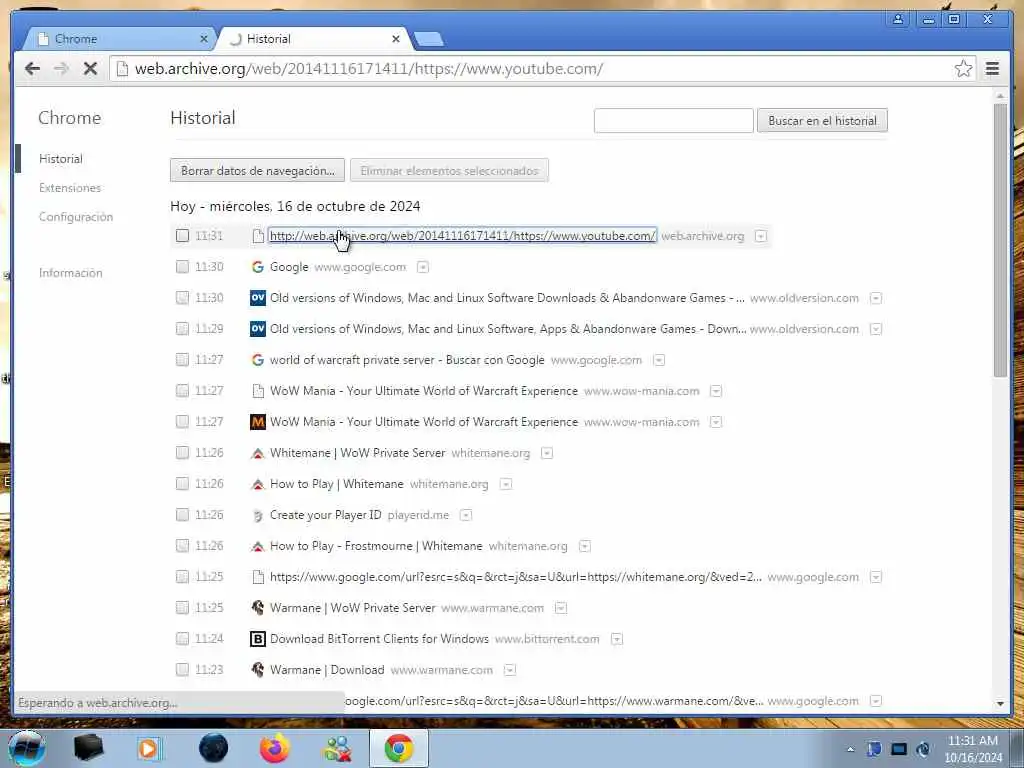Close the Chrome tab
1024x768 pixels.
point(204,39)
